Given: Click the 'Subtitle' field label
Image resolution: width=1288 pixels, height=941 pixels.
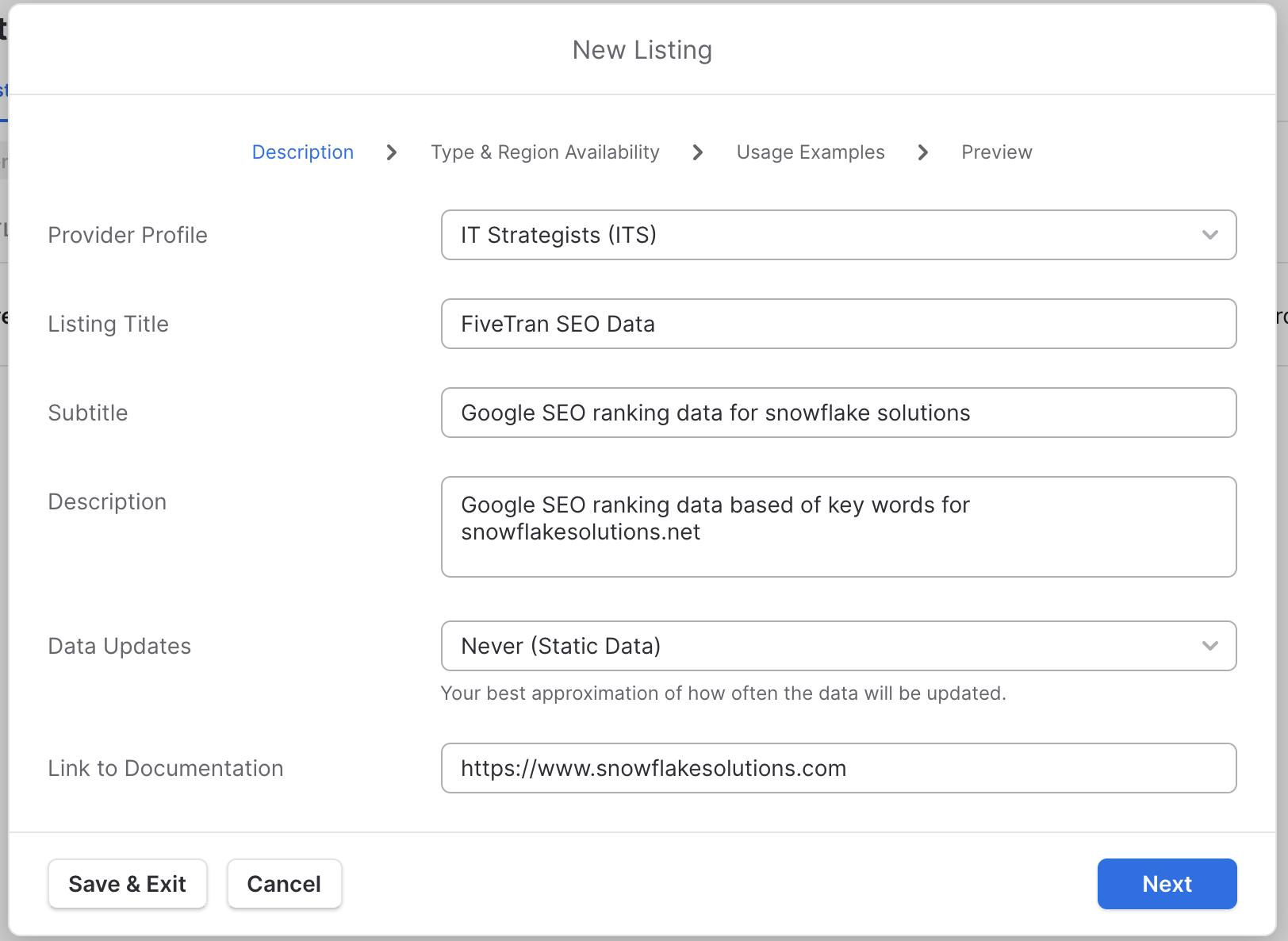Looking at the screenshot, I should tap(88, 413).
